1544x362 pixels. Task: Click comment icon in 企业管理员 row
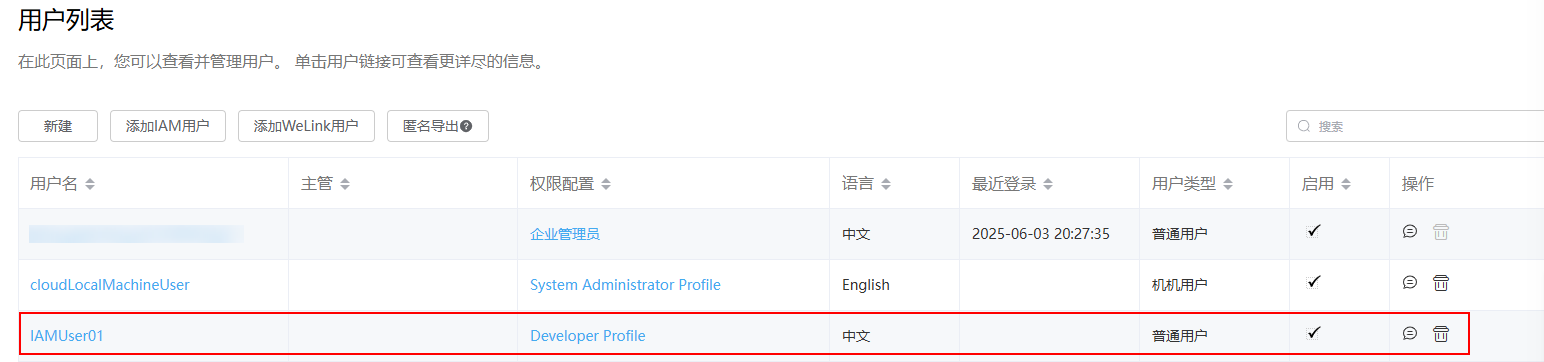tap(1410, 232)
